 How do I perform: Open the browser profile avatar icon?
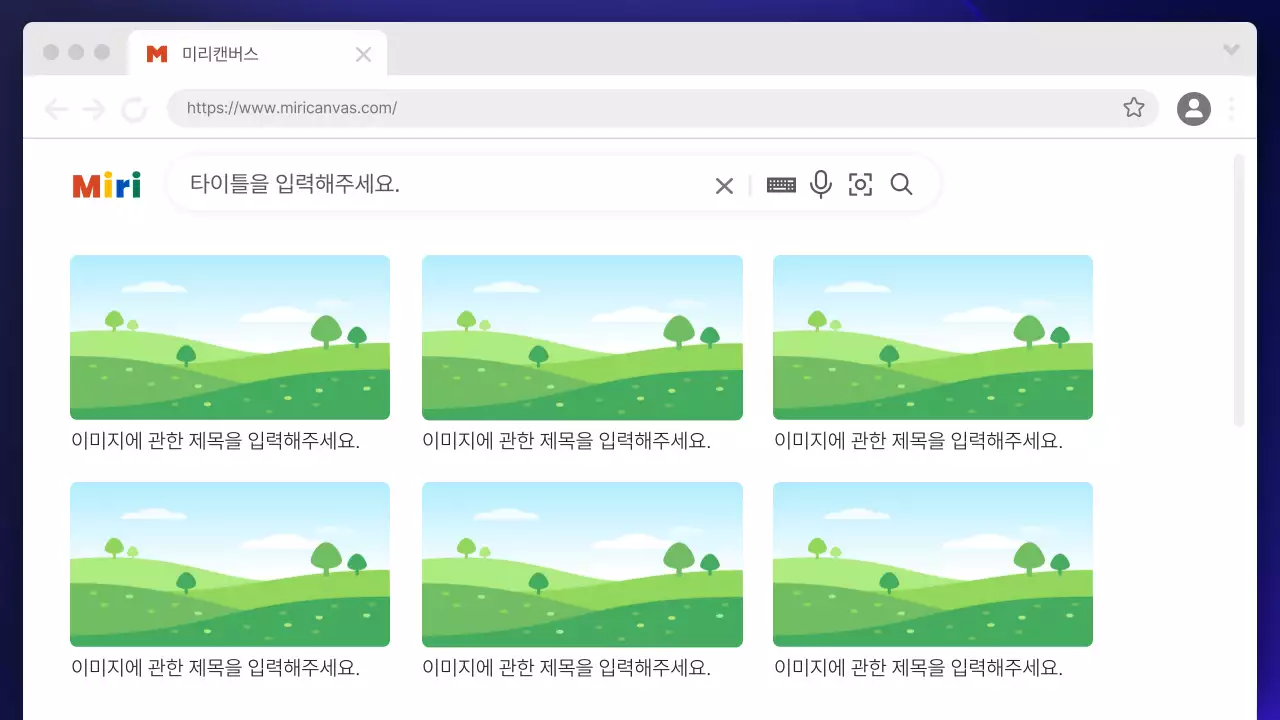[x=1193, y=108]
